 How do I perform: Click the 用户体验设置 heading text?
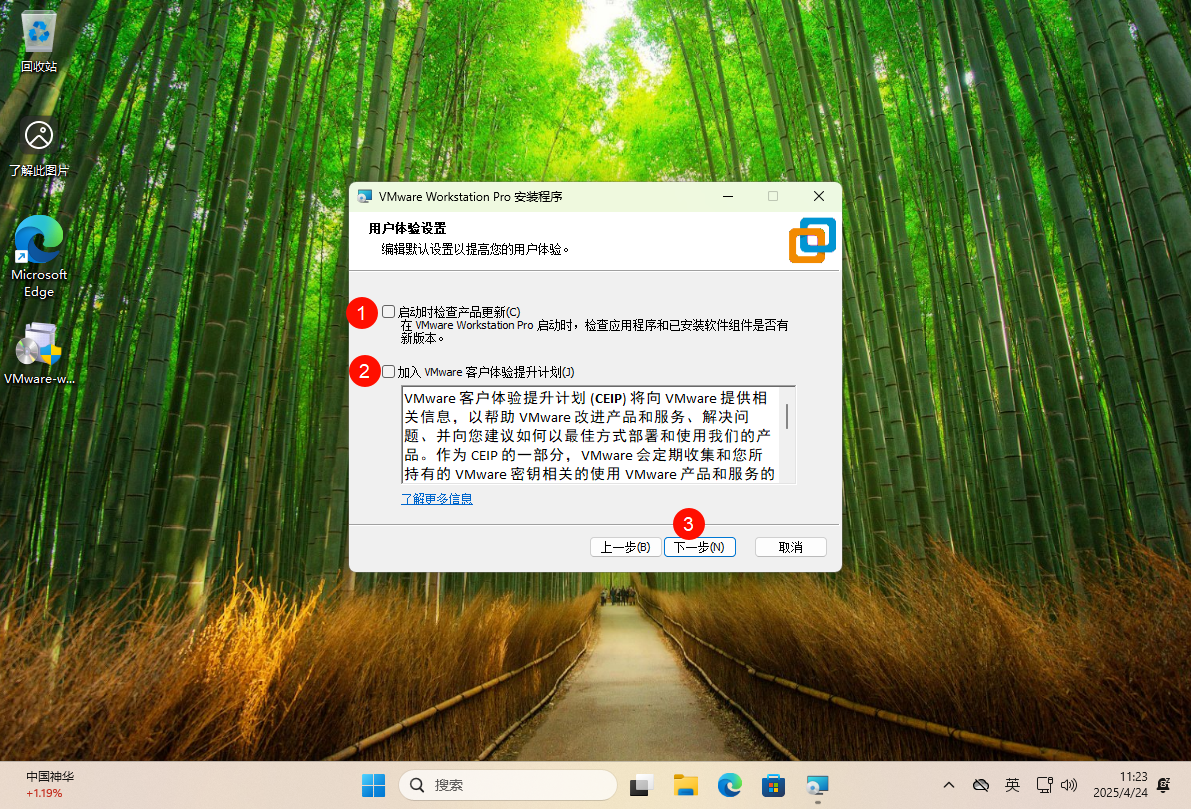click(407, 228)
